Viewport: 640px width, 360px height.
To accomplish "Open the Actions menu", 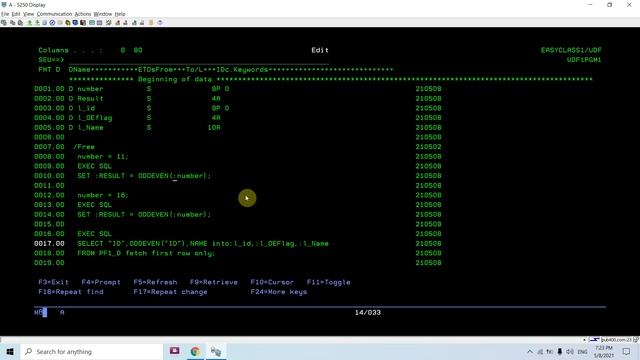I will coord(83,14).
